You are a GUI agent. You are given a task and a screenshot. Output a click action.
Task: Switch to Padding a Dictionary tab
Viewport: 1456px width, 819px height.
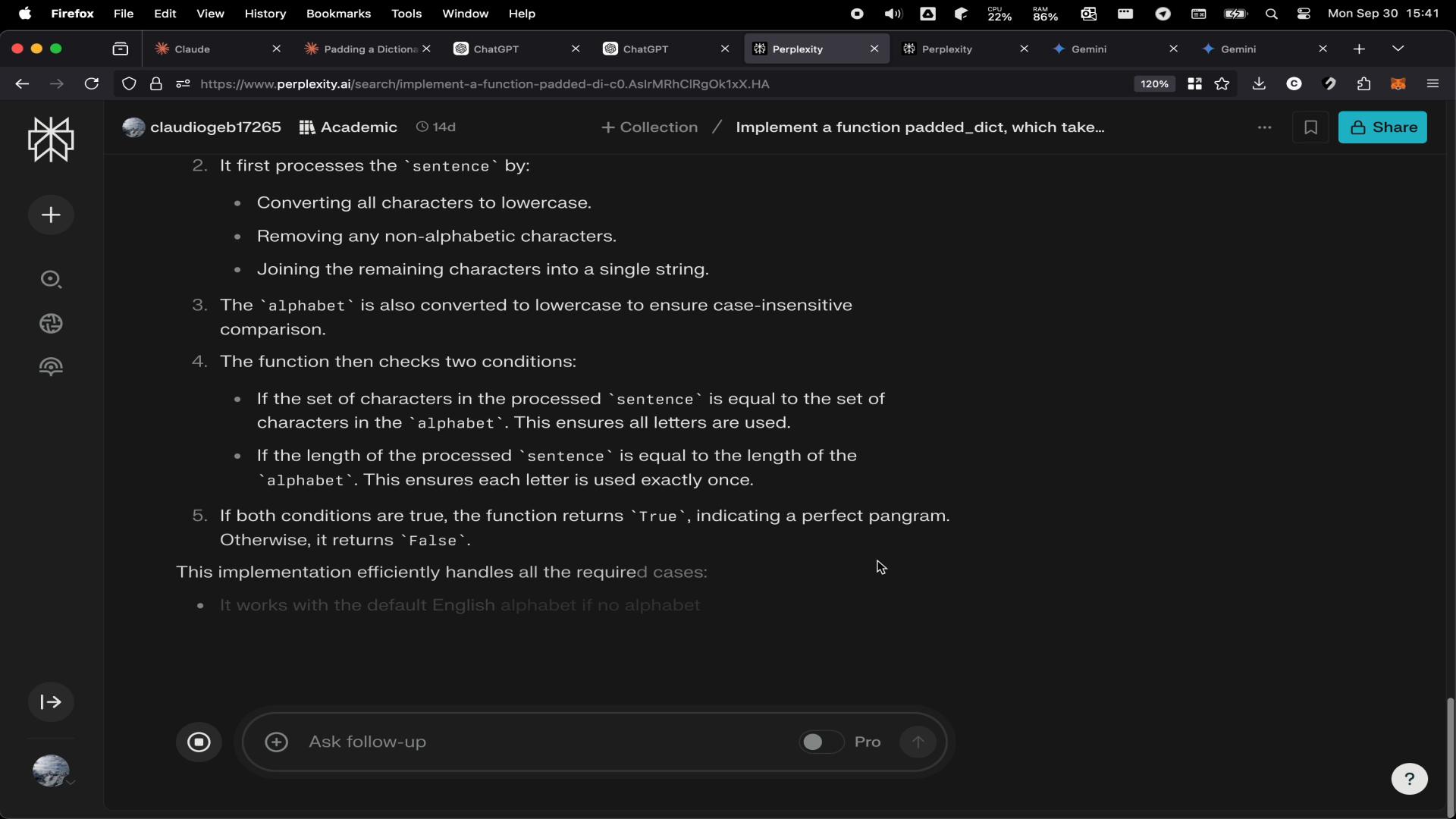pos(366,49)
